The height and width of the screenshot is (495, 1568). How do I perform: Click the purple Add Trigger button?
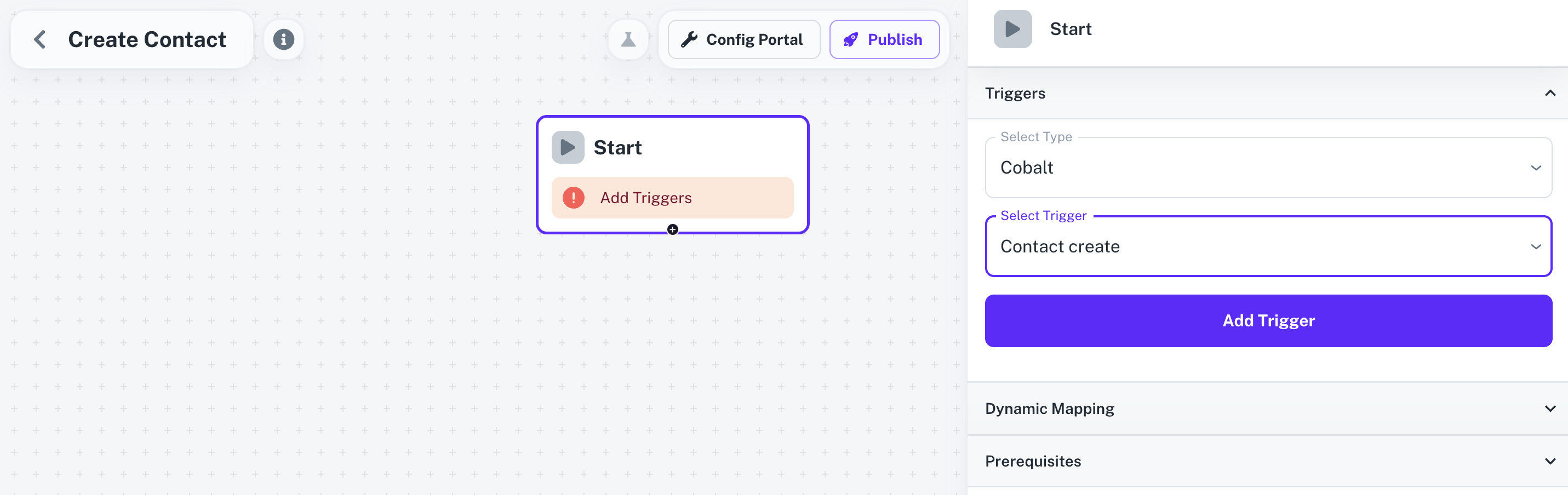(1268, 320)
